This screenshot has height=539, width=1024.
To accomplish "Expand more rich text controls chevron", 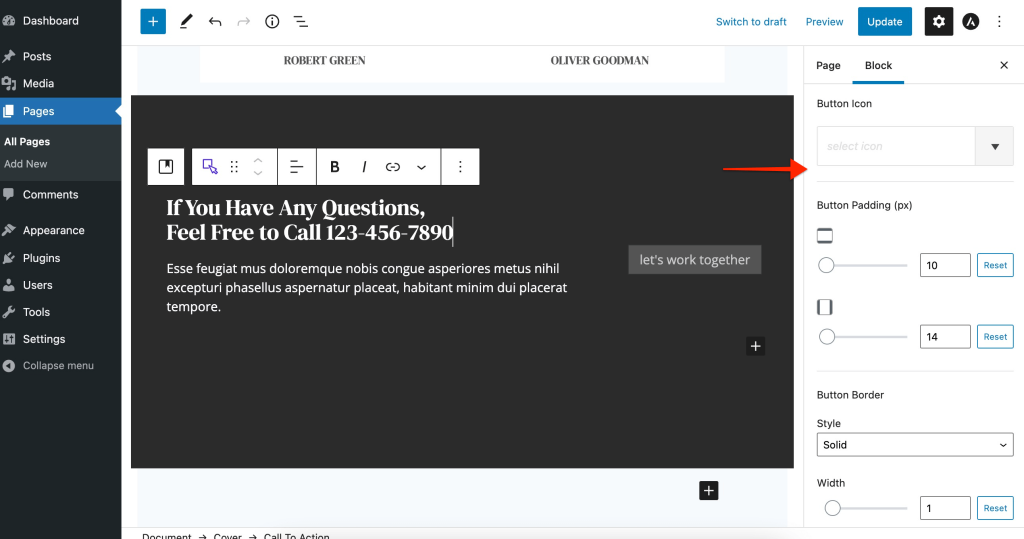I will point(421,167).
